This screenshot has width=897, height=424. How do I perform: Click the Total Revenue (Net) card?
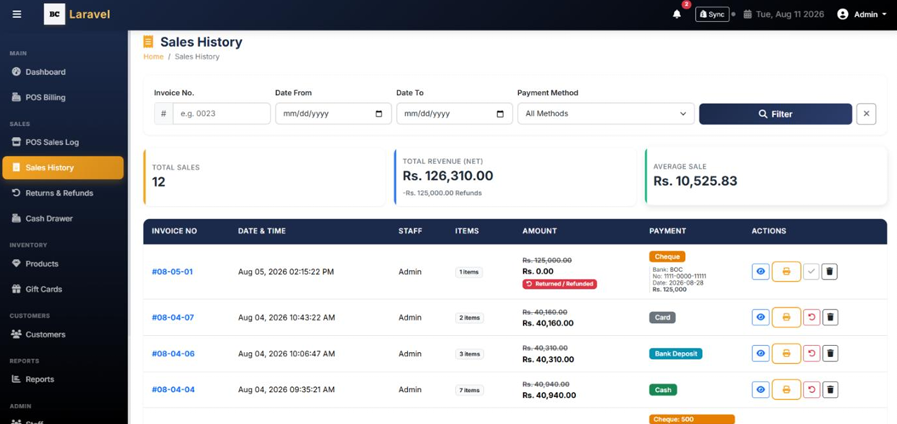[x=515, y=177]
